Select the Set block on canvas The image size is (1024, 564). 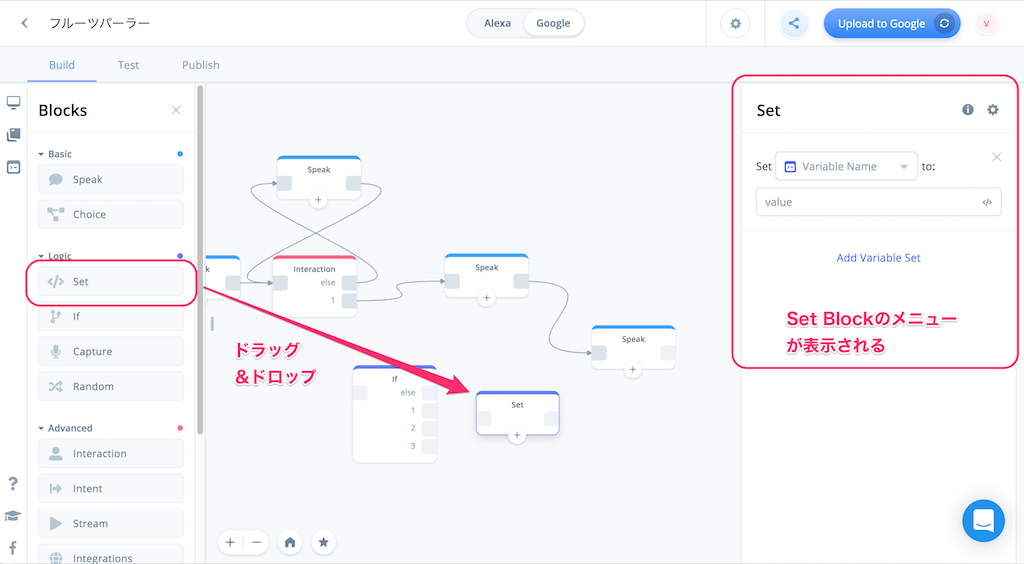[517, 413]
